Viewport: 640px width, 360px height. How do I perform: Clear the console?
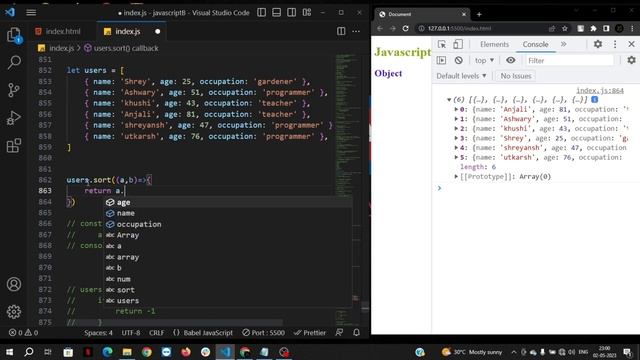click(x=458, y=60)
